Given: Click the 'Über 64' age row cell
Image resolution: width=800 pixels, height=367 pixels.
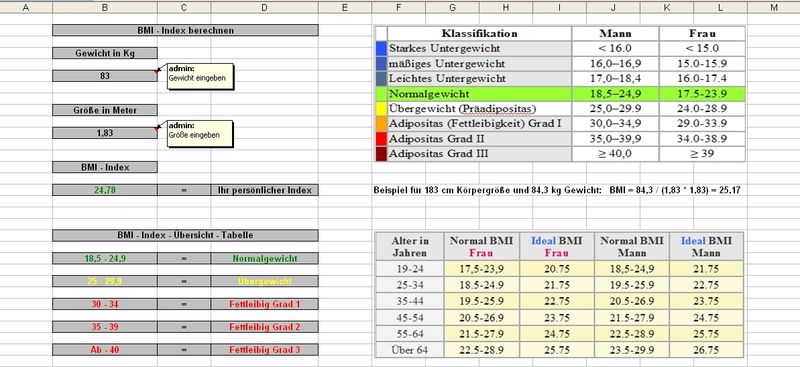Looking at the screenshot, I should pos(410,350).
